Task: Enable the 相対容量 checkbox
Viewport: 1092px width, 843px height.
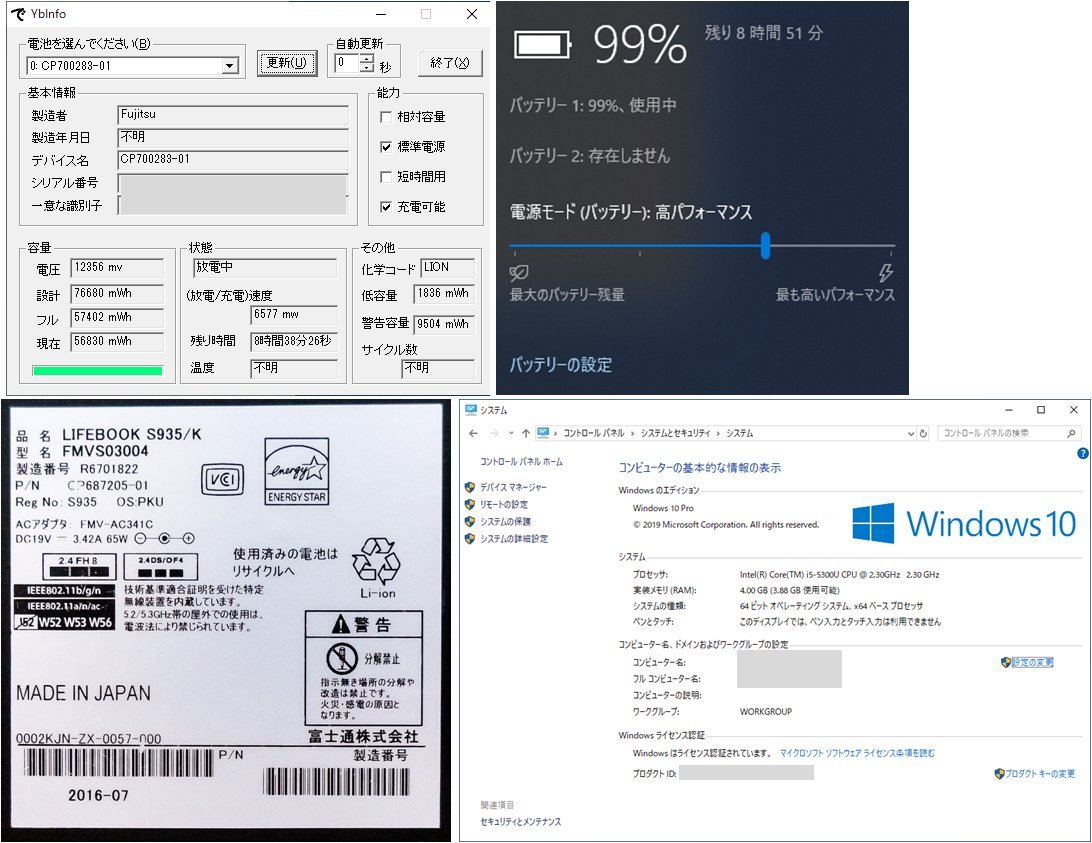Action: [386, 116]
